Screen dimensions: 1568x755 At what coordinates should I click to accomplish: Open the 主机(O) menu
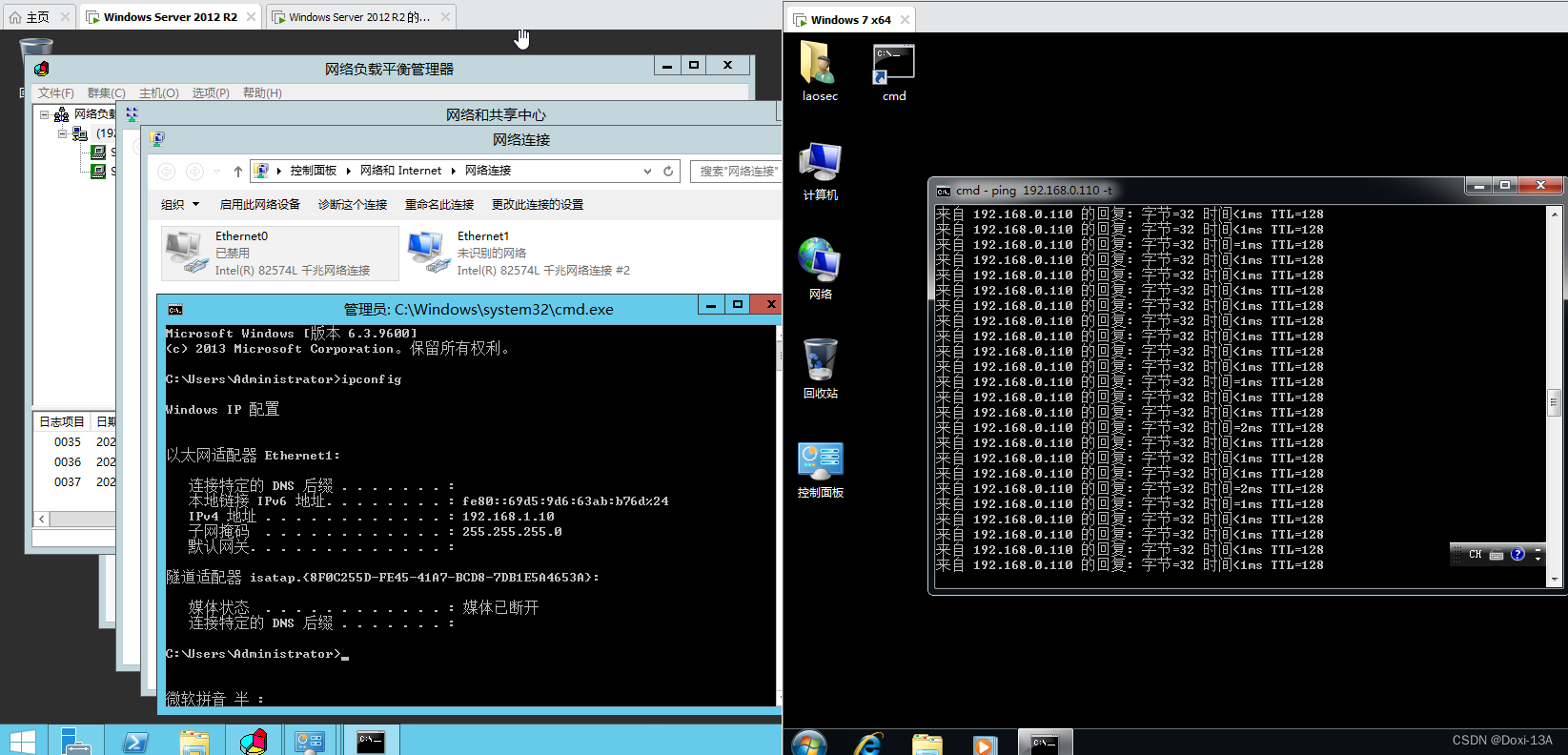(158, 93)
